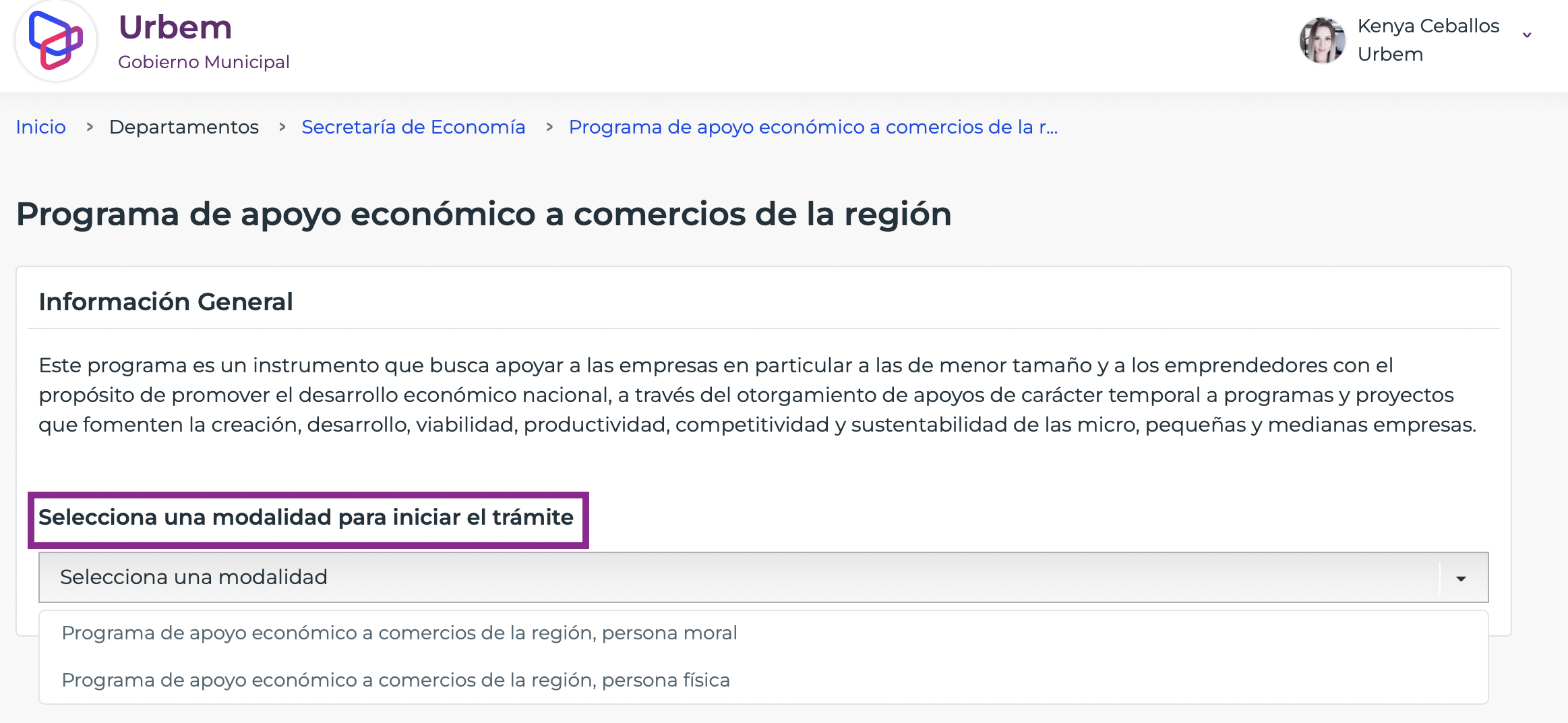
Task: Choose the 'persona física' option
Action: tap(396, 680)
